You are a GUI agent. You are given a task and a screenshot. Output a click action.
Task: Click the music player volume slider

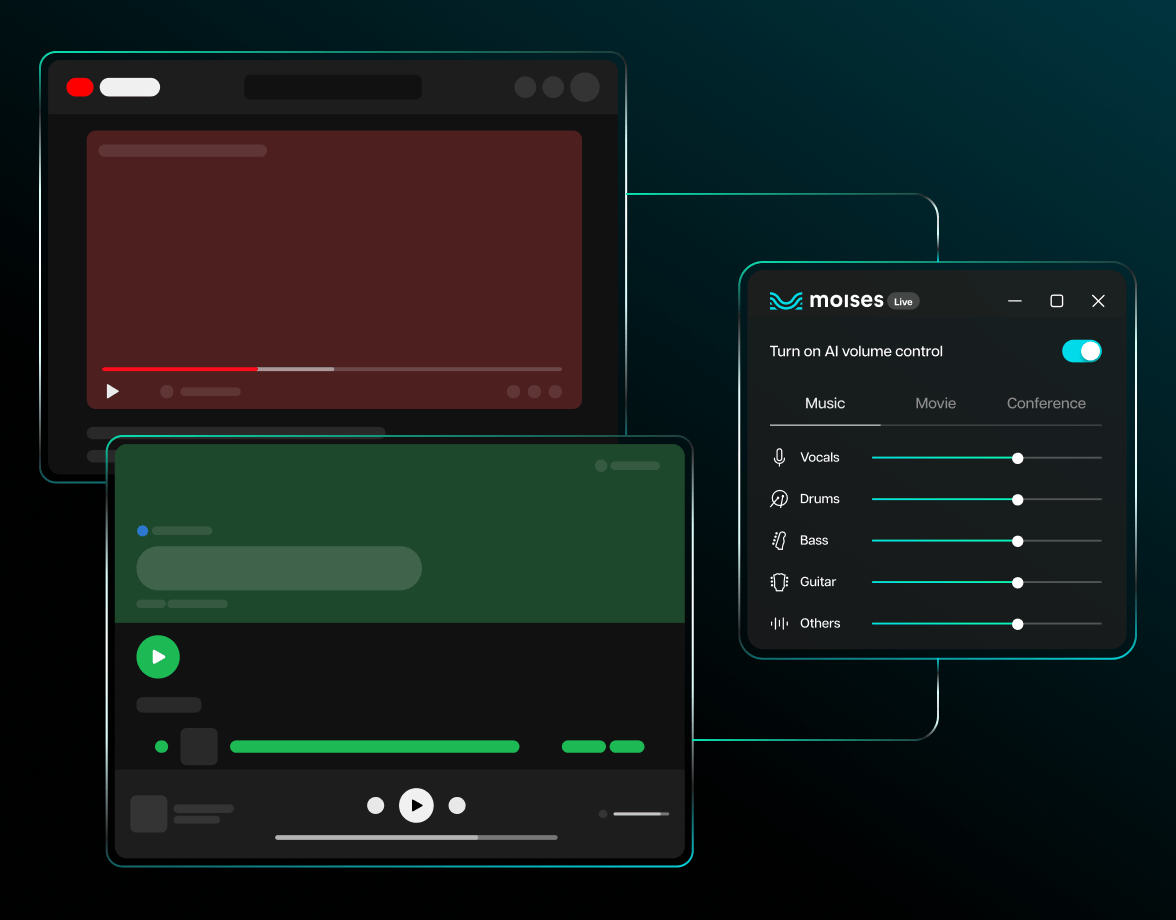640,814
